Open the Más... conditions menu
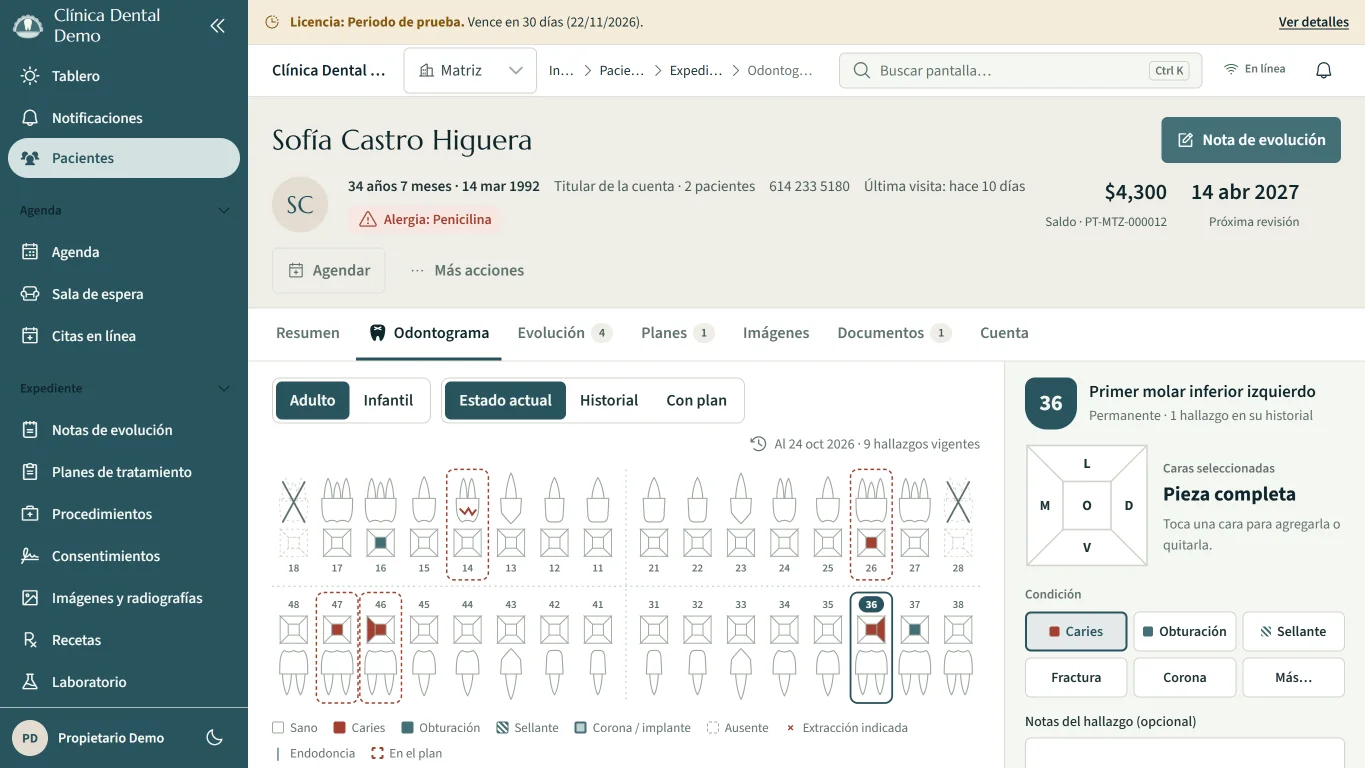Screen dimensions: 1365x768 click(1293, 677)
